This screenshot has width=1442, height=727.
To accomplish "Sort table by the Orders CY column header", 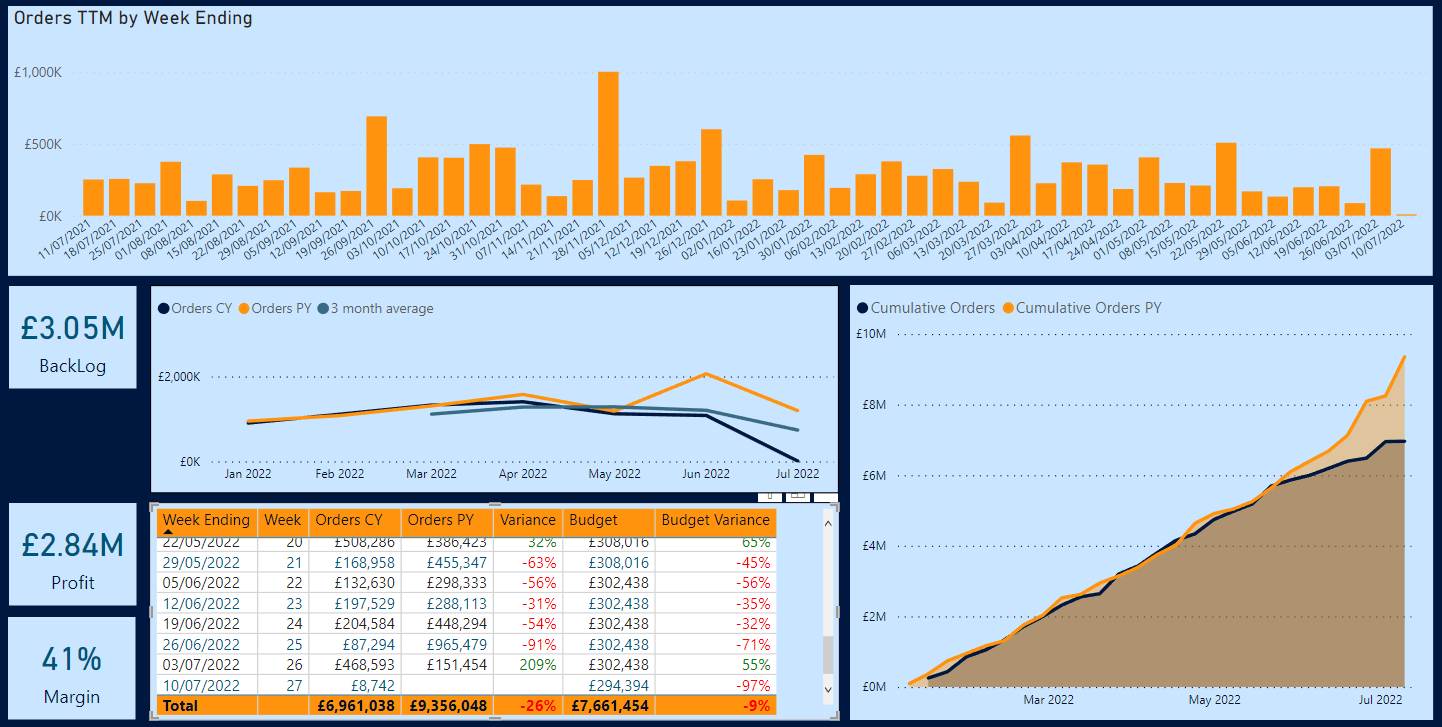I will 349,520.
